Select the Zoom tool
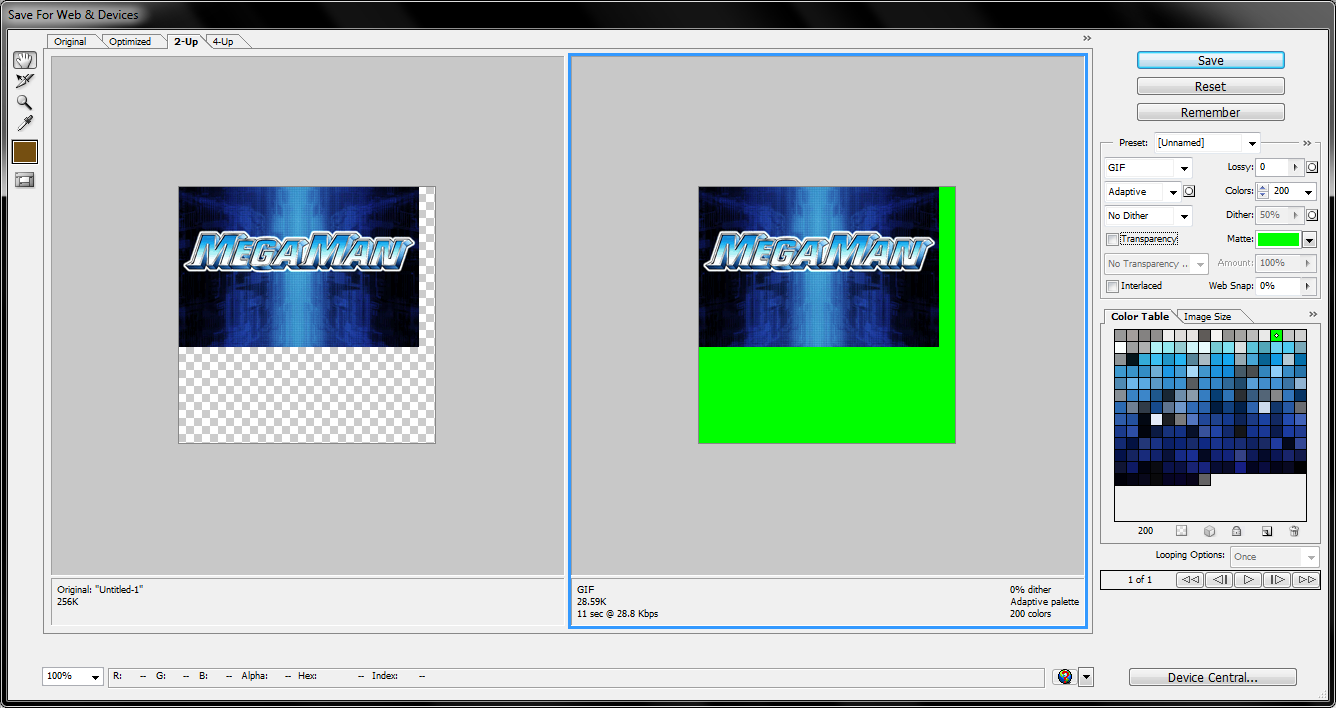1336x708 pixels. (24, 102)
